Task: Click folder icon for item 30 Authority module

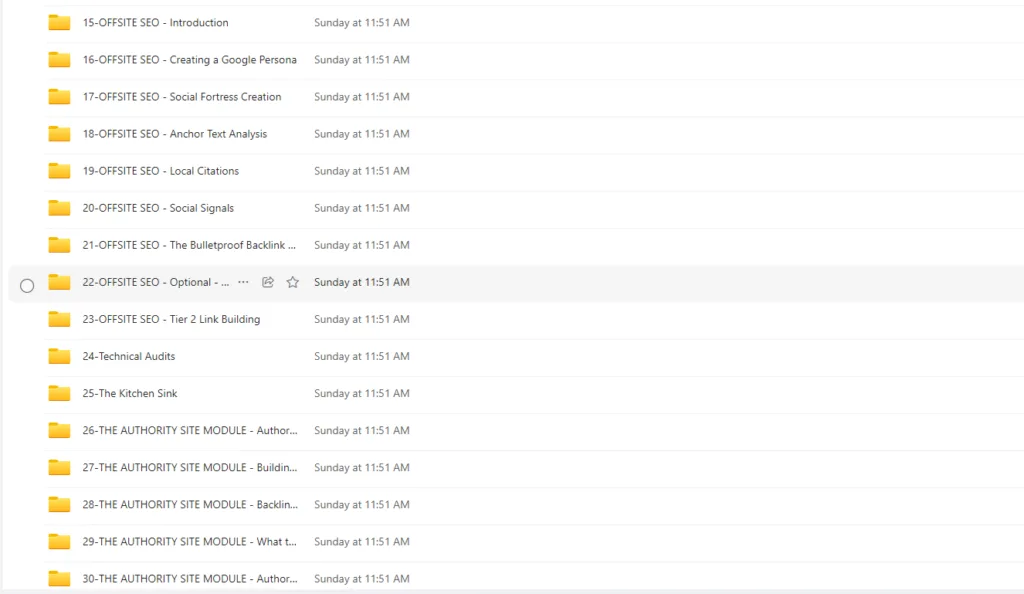Action: tap(59, 578)
